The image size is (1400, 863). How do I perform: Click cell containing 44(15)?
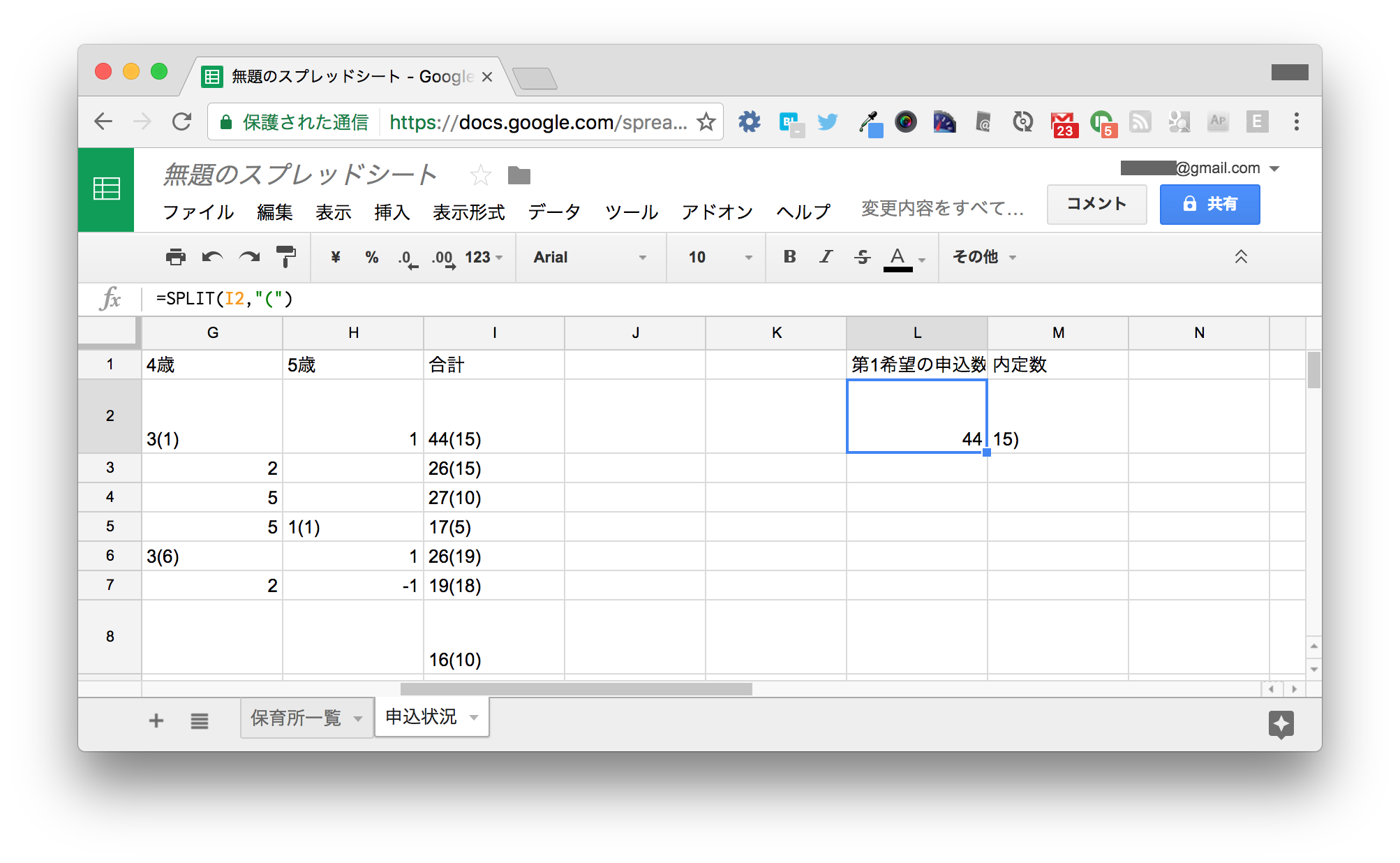[x=494, y=416]
